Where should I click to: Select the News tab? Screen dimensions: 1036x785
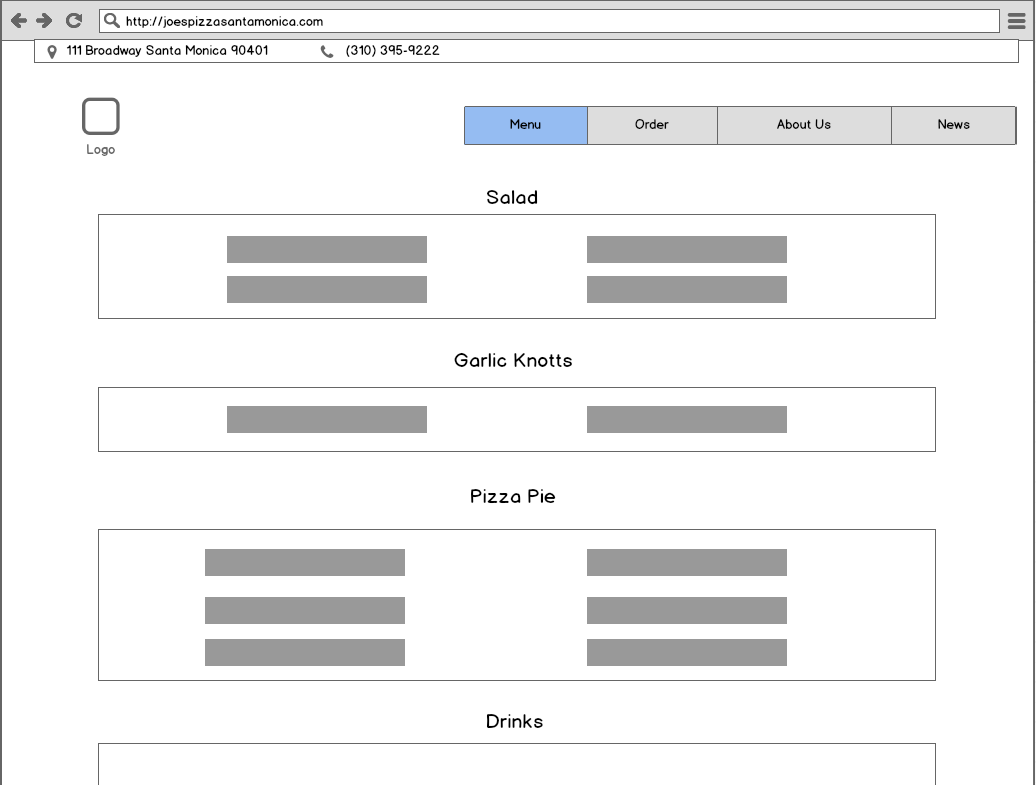click(953, 125)
